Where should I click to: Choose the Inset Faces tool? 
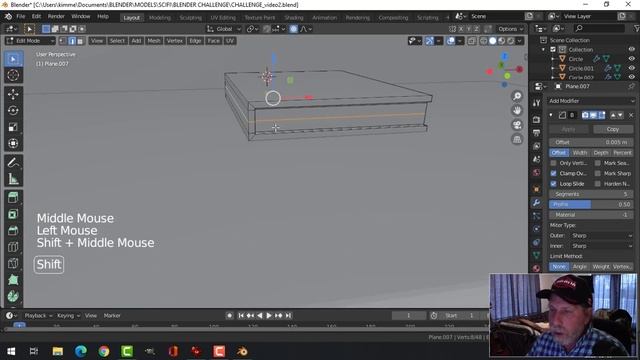click(x=13, y=214)
